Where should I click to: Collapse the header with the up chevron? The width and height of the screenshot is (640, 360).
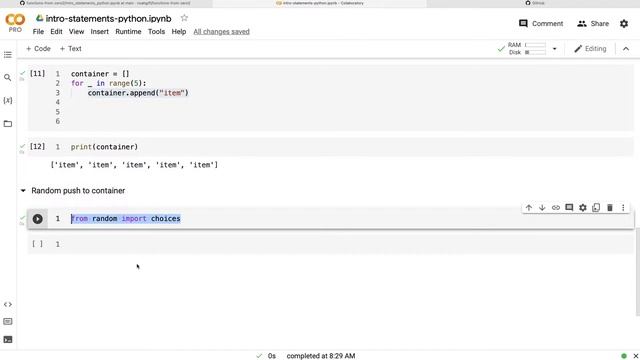626,49
